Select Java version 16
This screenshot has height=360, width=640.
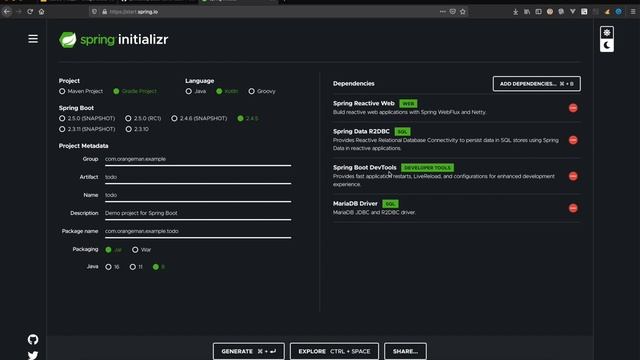pos(112,267)
